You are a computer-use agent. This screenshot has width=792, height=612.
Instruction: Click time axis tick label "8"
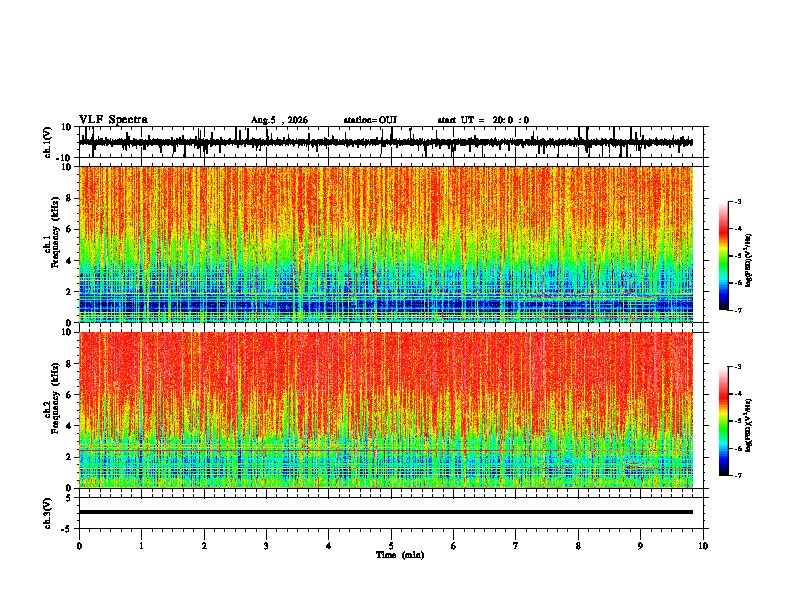click(578, 546)
